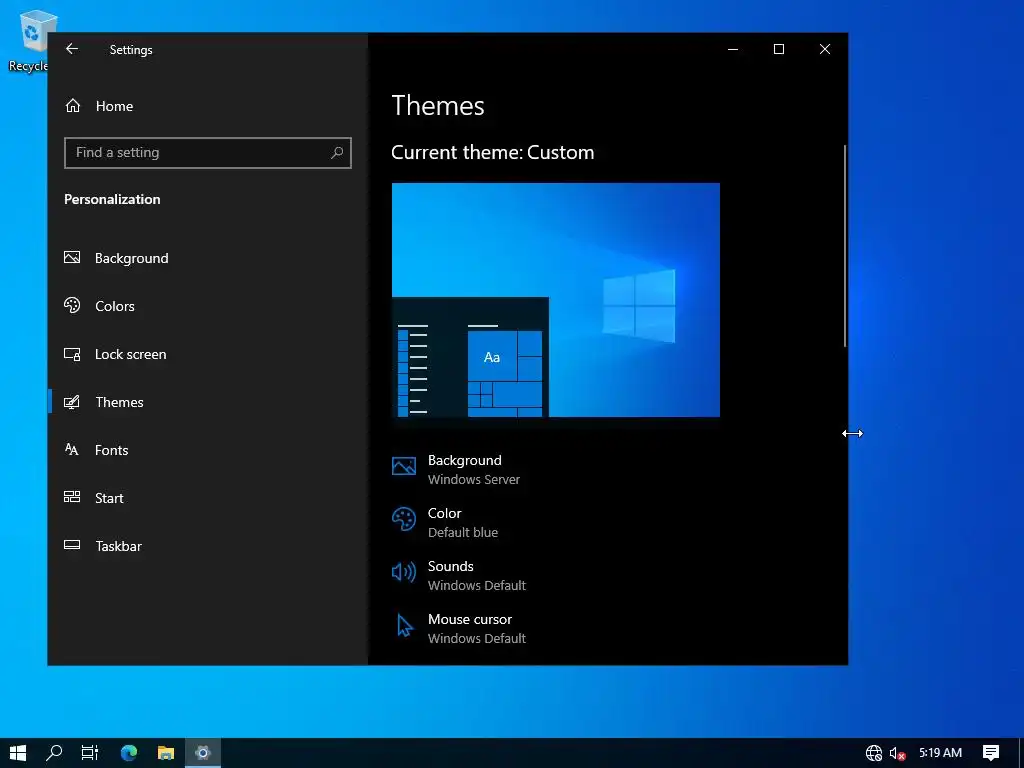Screen dimensions: 1024x768
Task: Click the current theme preview image
Action: [x=556, y=300]
